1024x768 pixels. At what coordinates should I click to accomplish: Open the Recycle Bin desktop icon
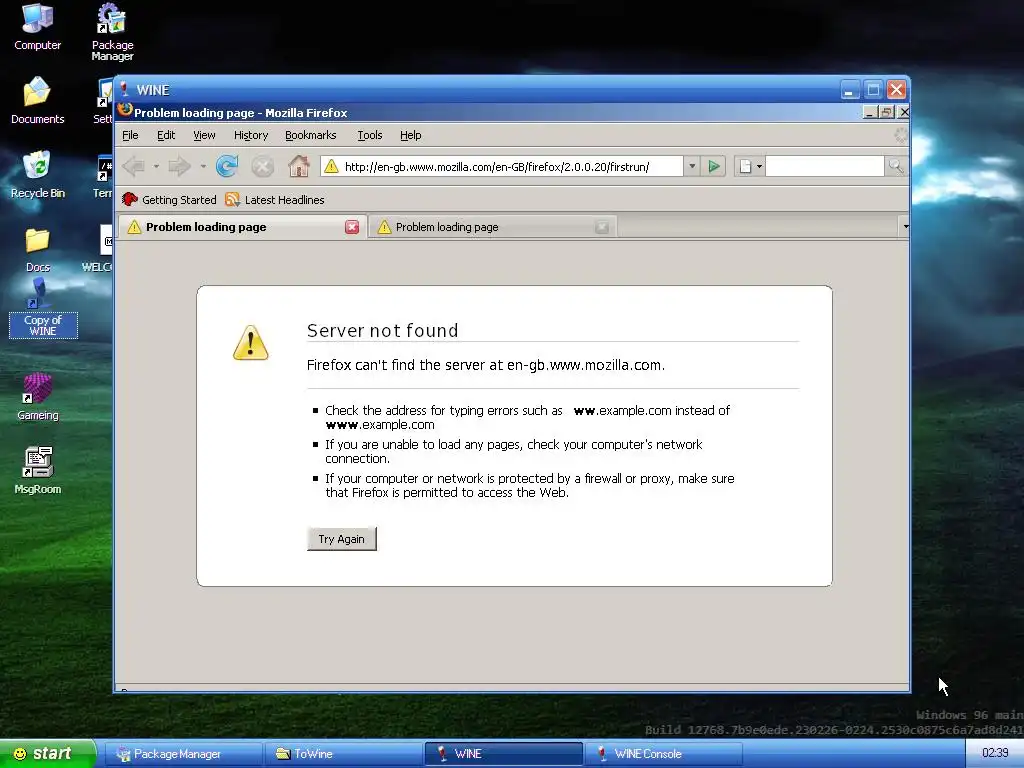(37, 175)
